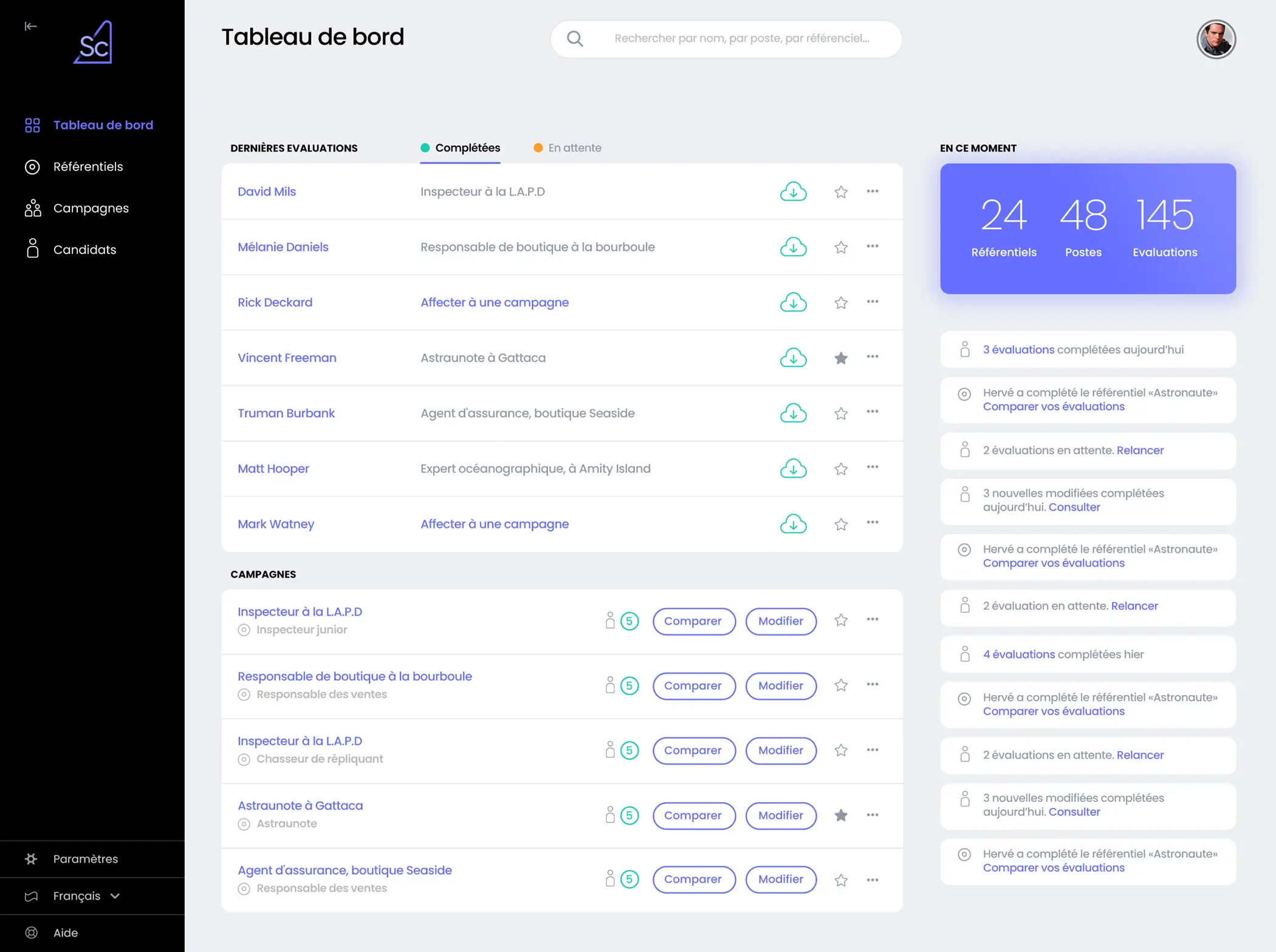Open more options for Vincent Freeman
Image resolution: width=1276 pixels, height=952 pixels.
point(873,357)
